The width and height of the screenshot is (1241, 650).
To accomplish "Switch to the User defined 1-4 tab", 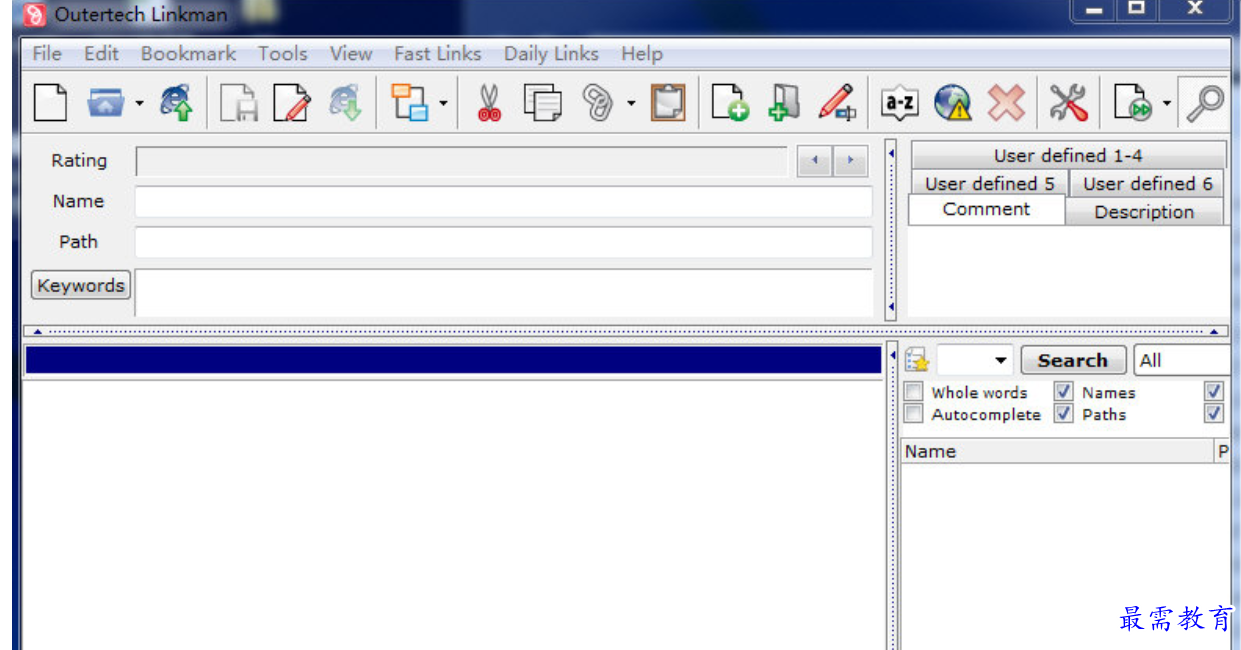I will [1068, 156].
